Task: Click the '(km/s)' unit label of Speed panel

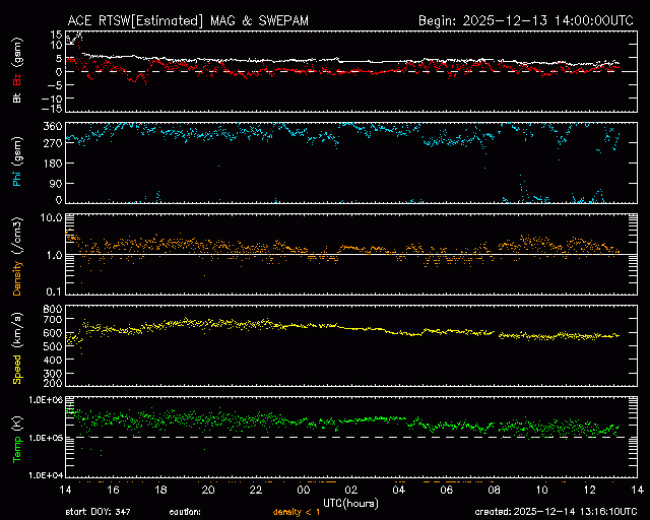Action: coord(17,330)
